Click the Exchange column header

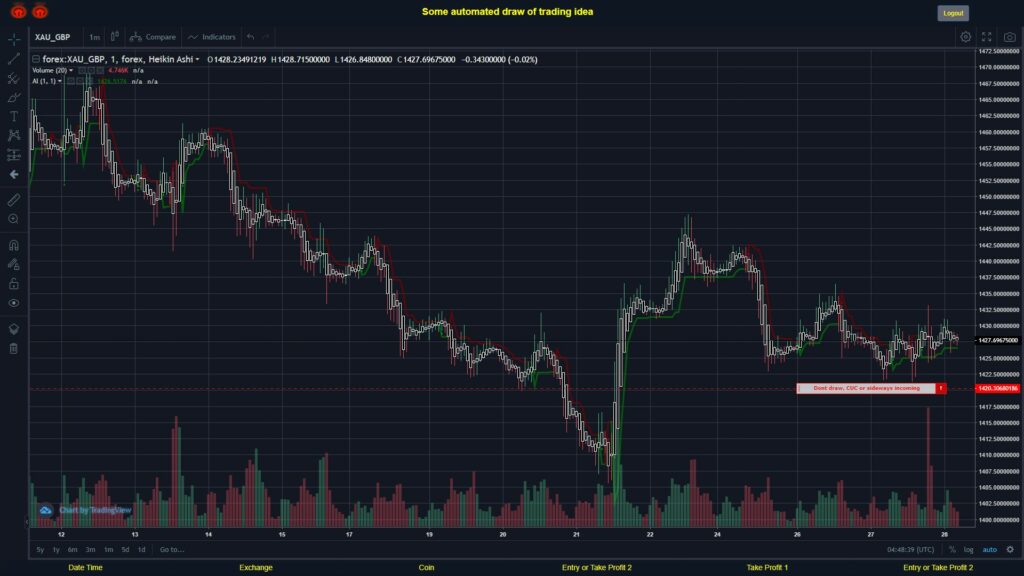[x=256, y=568]
